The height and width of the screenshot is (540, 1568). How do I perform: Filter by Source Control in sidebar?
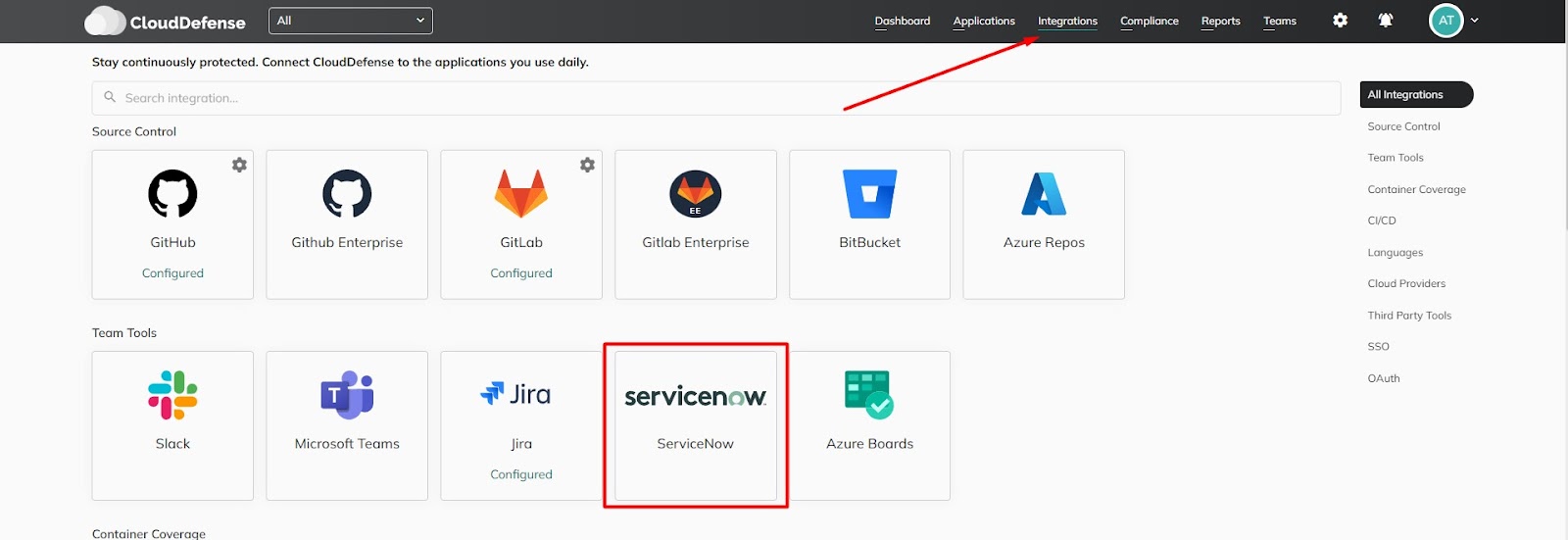coord(1403,126)
